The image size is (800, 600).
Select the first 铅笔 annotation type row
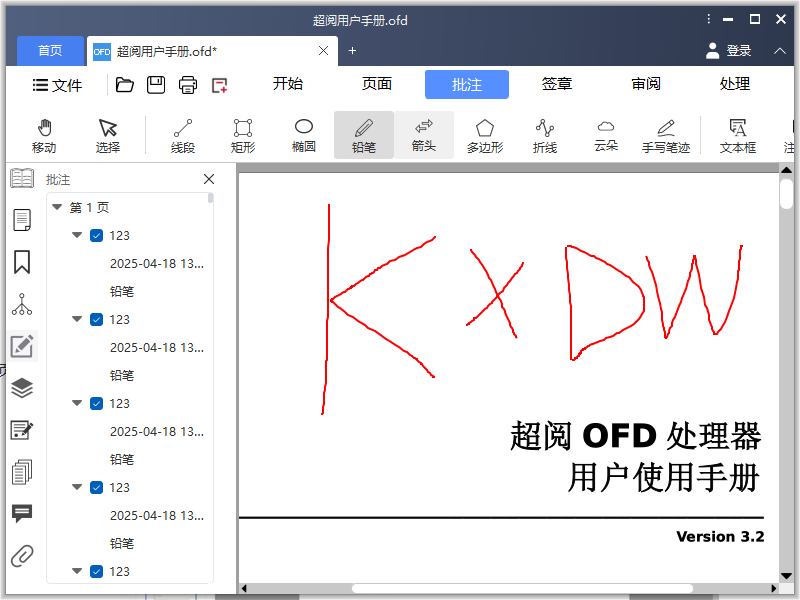click(x=122, y=291)
